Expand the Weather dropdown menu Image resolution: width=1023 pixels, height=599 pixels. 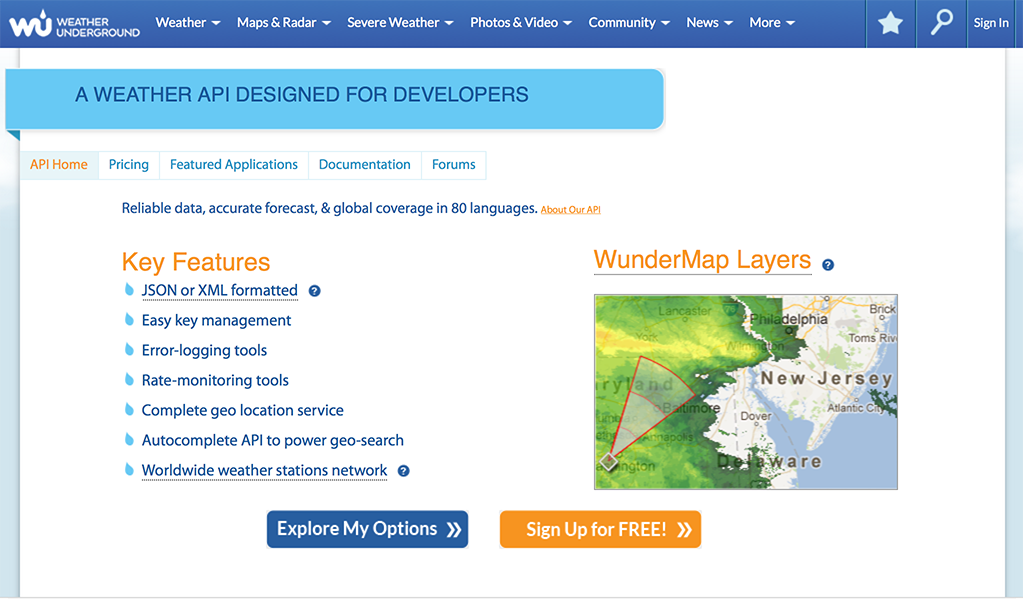pyautogui.click(x=188, y=23)
